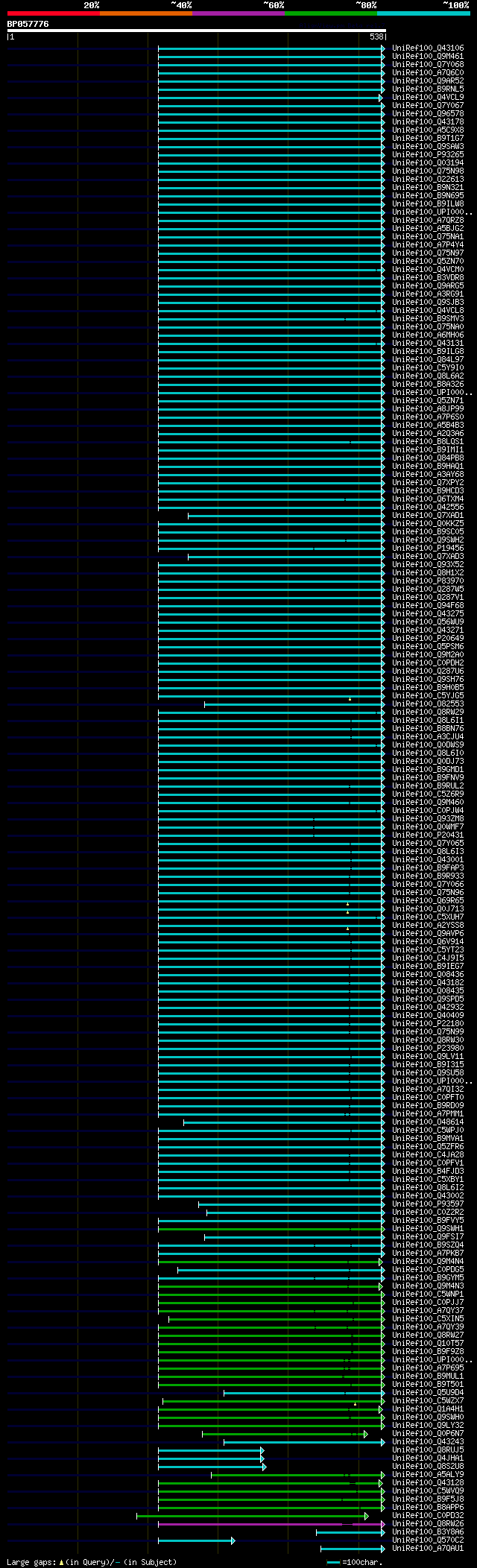Select the UniRef100_B3Y8A6 label
The height and width of the screenshot is (1568, 477).
coord(428,1532)
